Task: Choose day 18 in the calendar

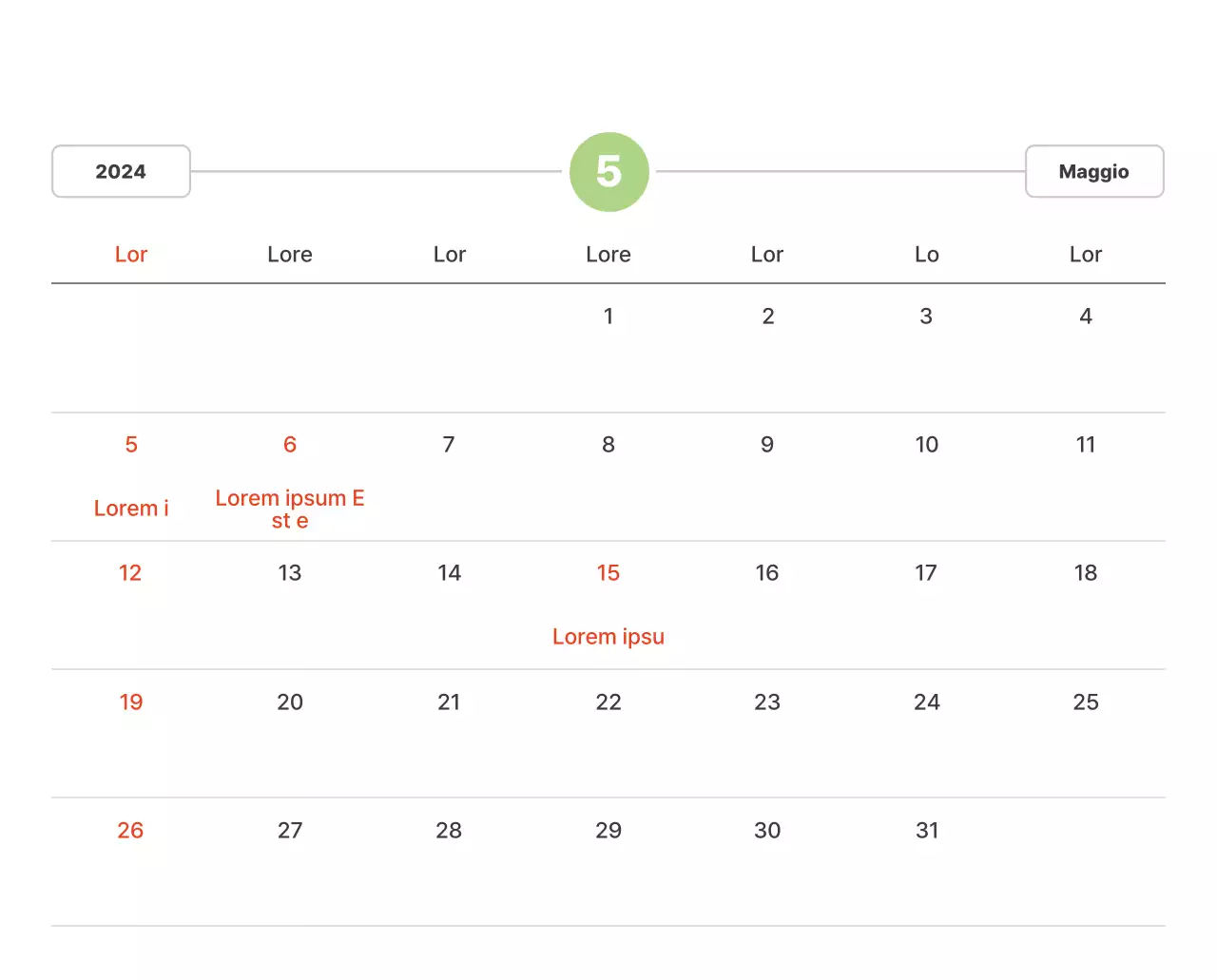Action: pyautogui.click(x=1085, y=573)
